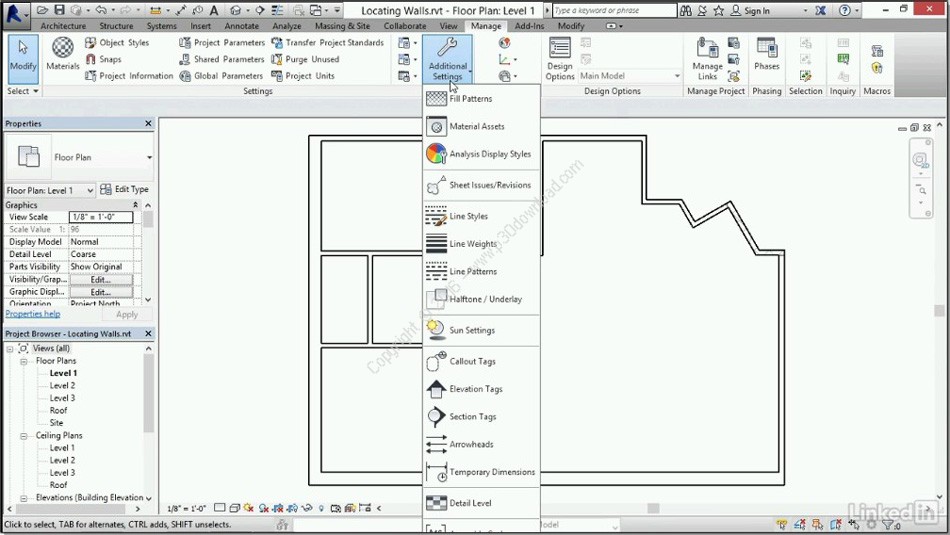Choose Elevation Tags
The height and width of the screenshot is (535, 950).
[x=480, y=389]
